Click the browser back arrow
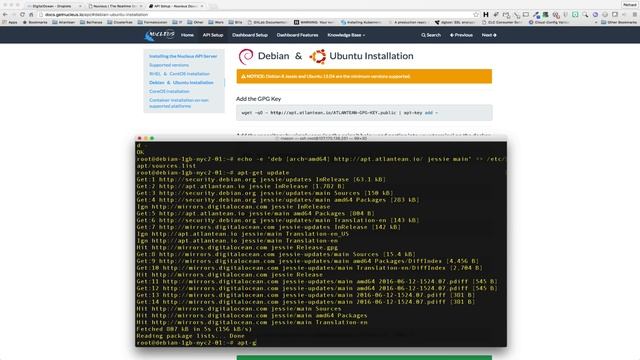This screenshot has height=360, width=640. tap(5, 14)
